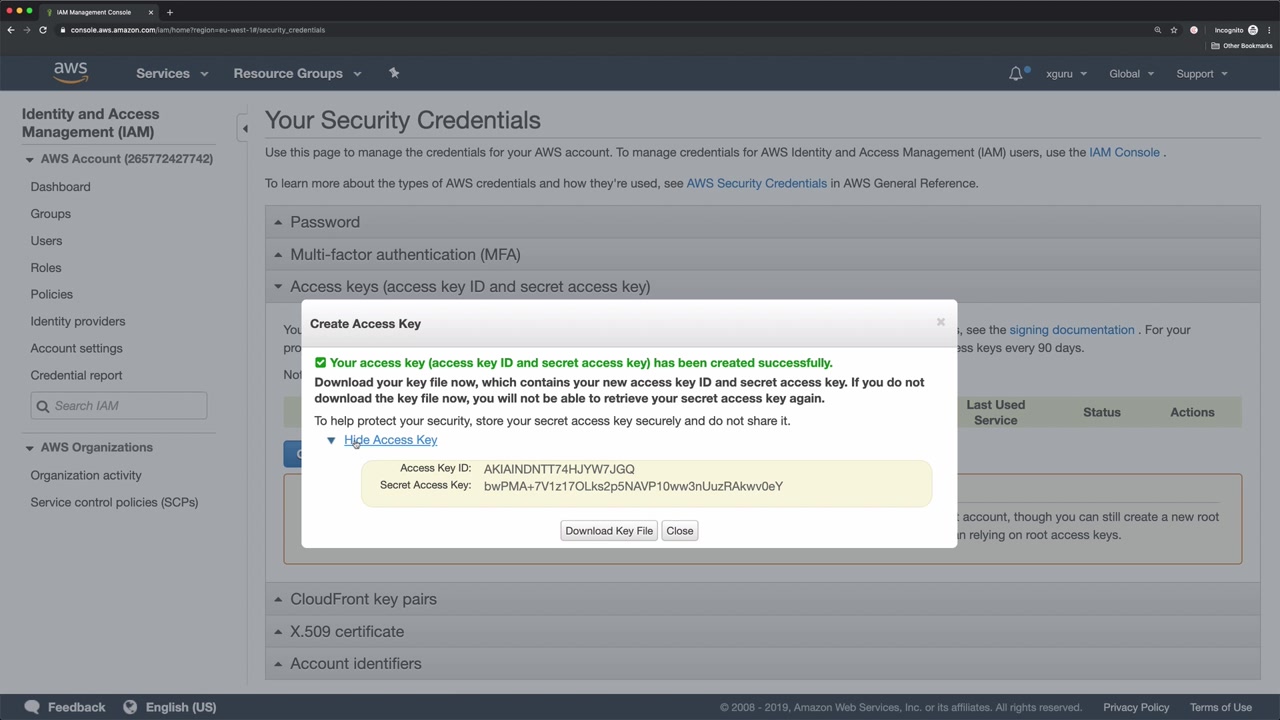Viewport: 1280px width, 720px height.
Task: Collapse the AWS Organizations tree group
Action: click(x=29, y=448)
